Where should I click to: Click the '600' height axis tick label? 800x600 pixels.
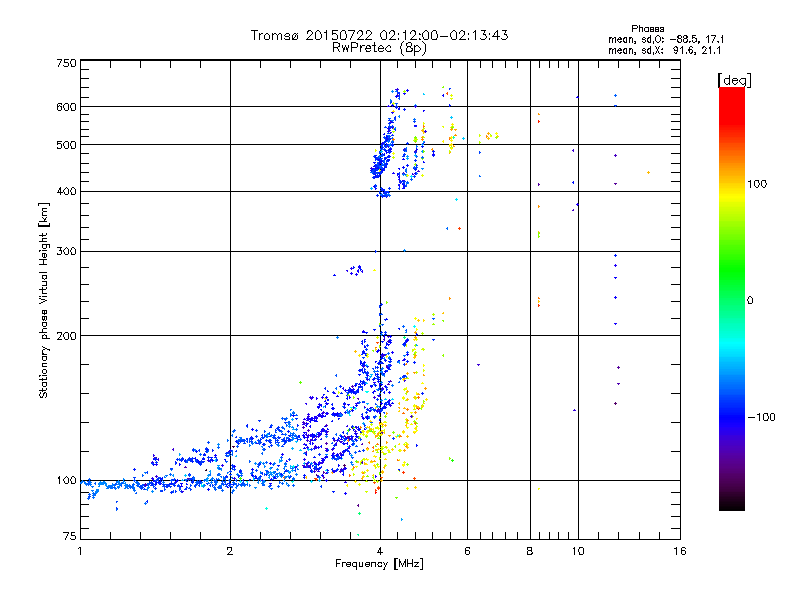[x=67, y=107]
